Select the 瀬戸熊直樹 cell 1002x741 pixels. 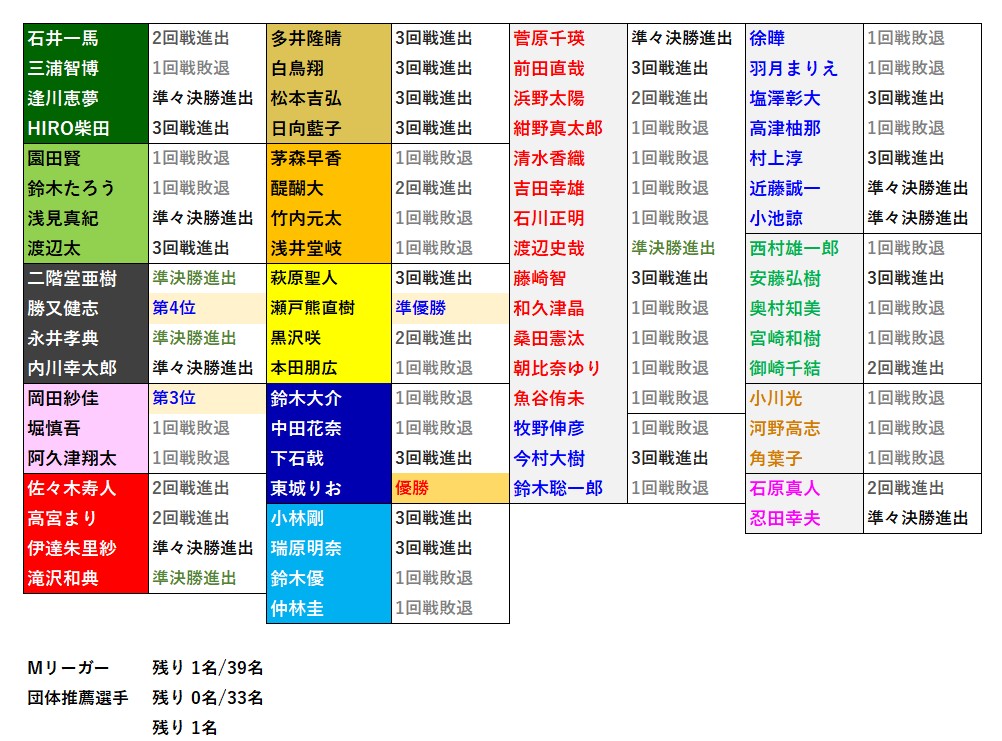pyautogui.click(x=328, y=309)
